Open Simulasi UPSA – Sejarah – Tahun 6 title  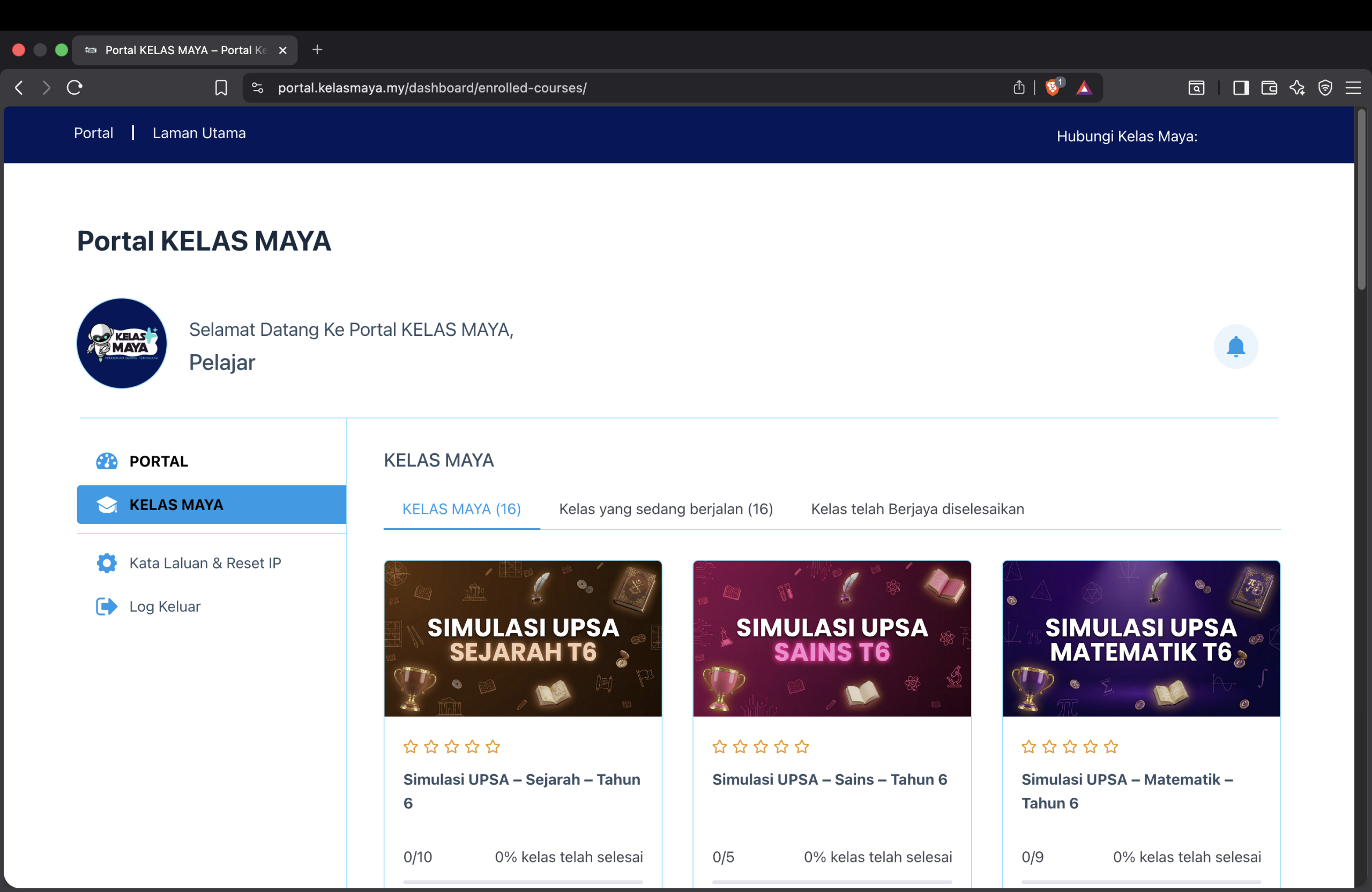coord(521,791)
